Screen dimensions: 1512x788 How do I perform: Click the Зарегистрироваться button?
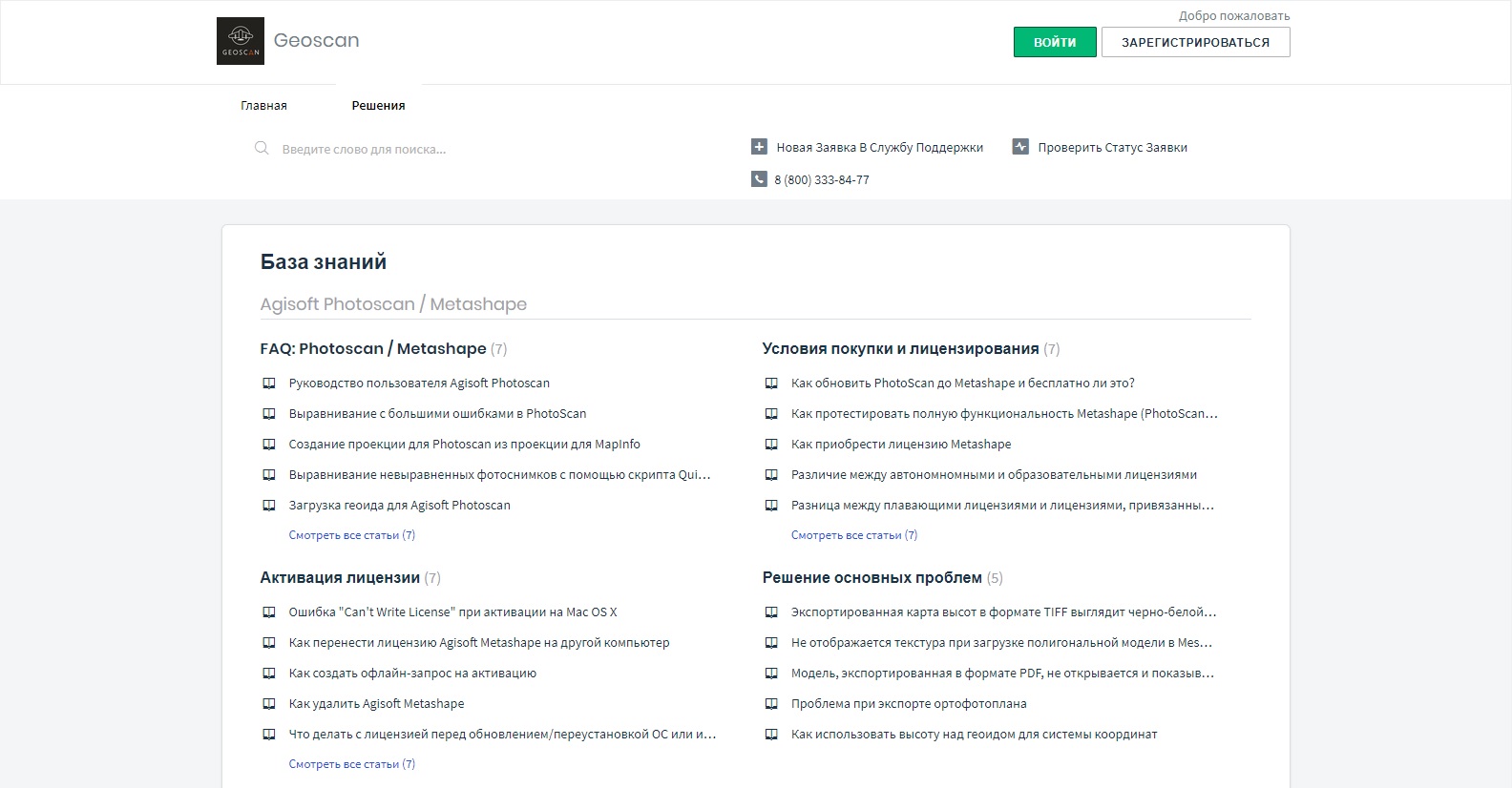pos(1195,42)
